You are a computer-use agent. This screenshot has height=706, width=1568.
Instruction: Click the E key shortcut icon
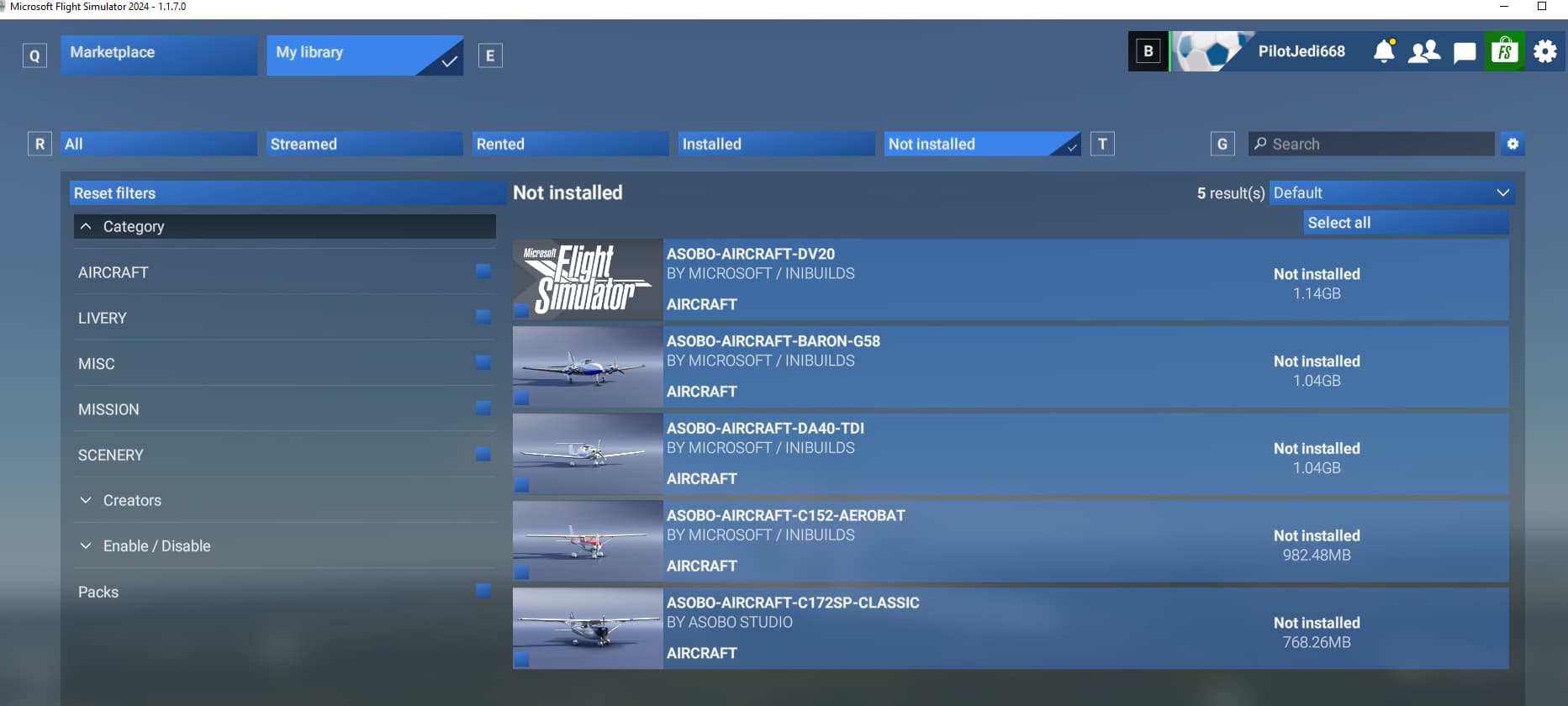(491, 55)
